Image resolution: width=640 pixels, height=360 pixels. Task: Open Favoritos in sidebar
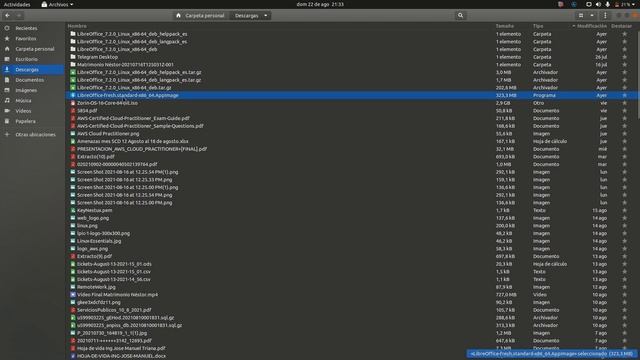[x=26, y=38]
